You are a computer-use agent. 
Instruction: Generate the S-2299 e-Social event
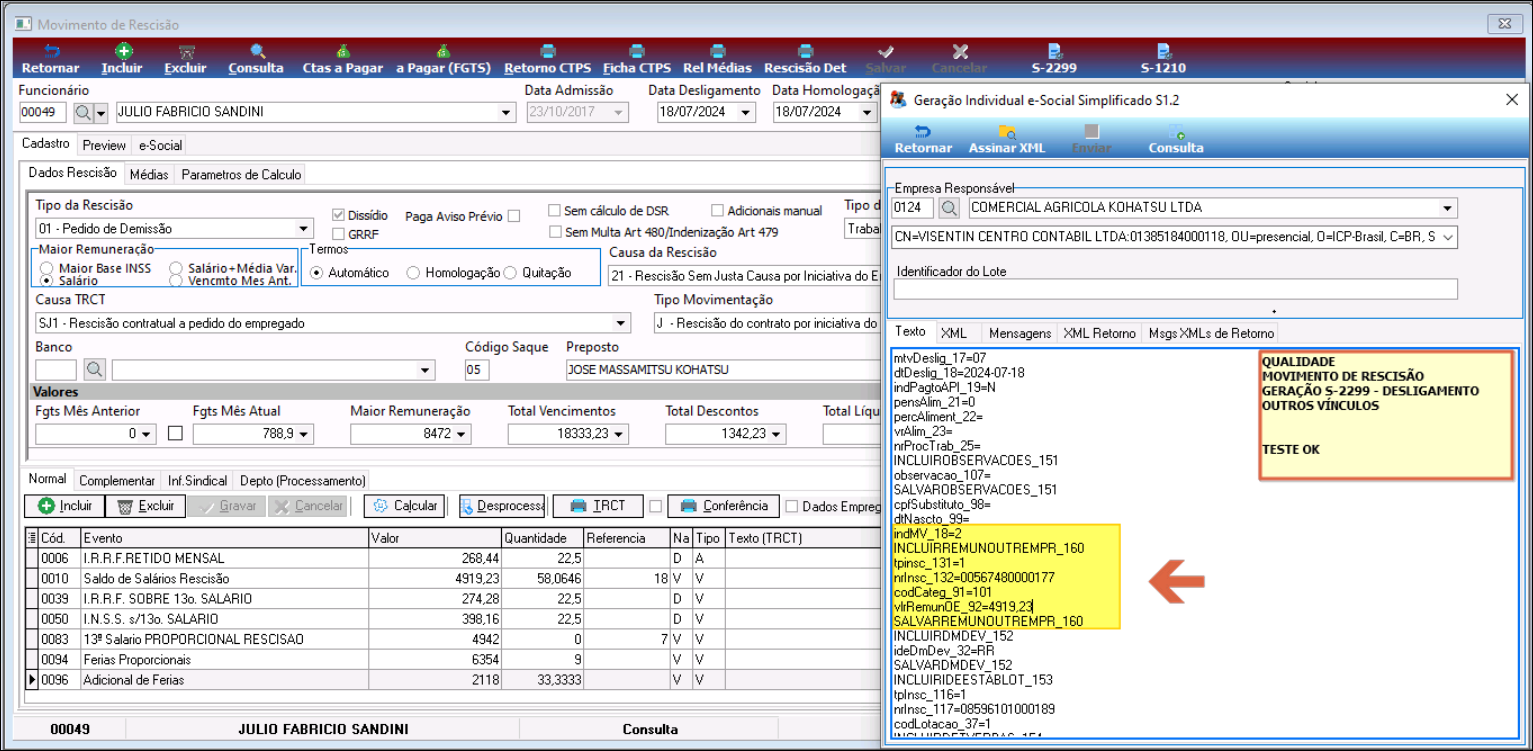click(1054, 59)
